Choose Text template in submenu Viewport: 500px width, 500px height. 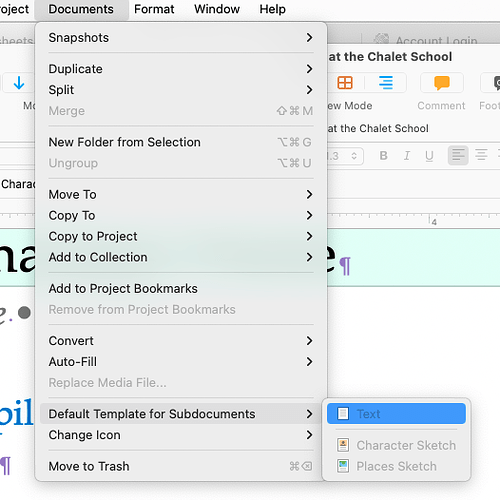[396, 414]
